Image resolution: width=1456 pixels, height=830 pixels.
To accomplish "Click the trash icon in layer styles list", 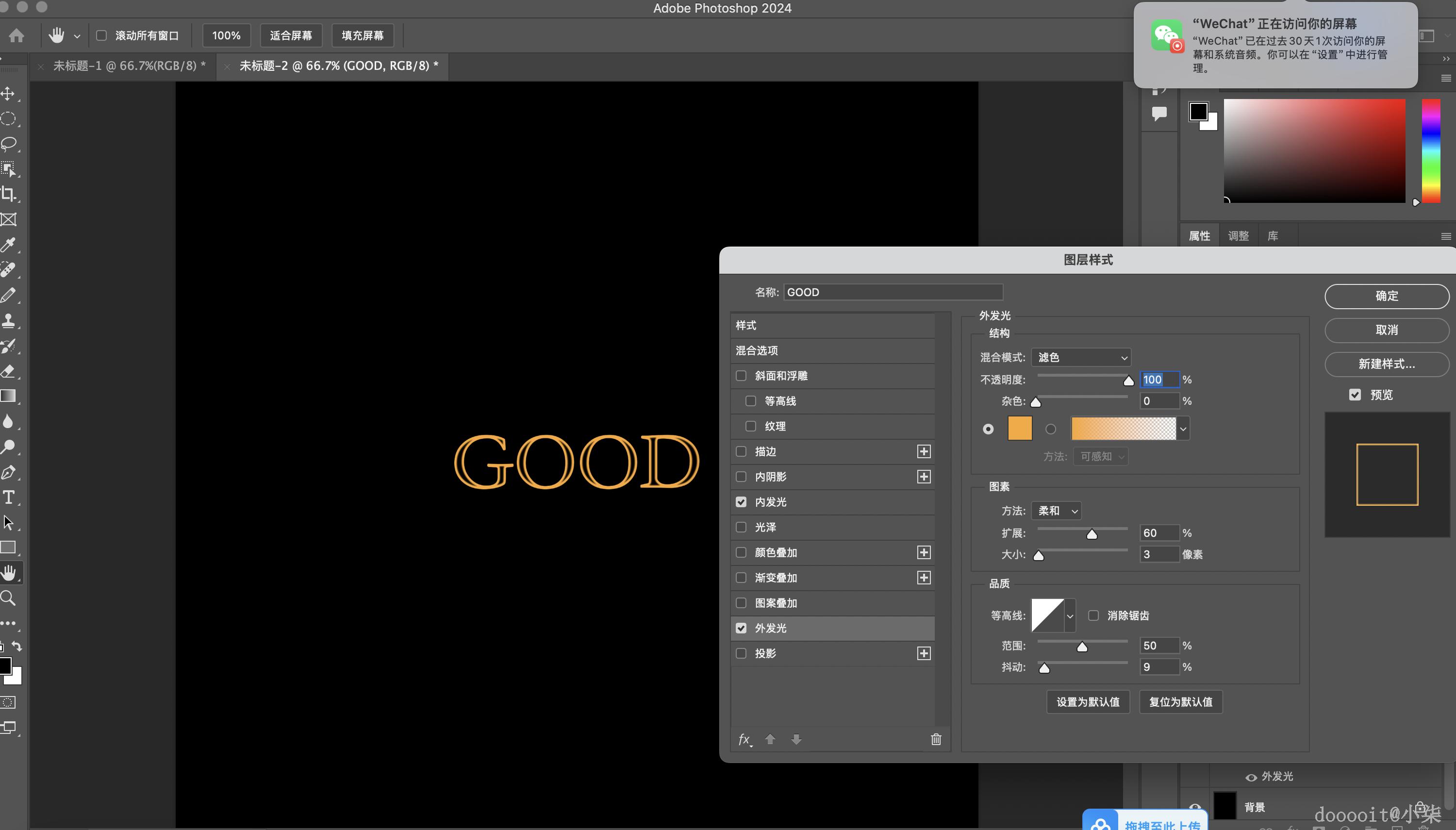I will pos(936,739).
